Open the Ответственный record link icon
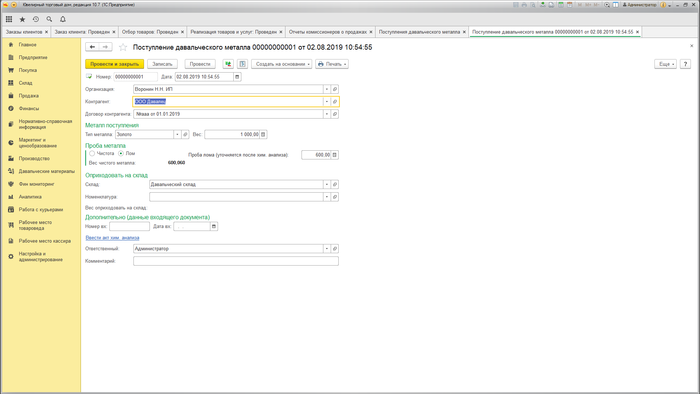700x394 pixels. tap(334, 249)
